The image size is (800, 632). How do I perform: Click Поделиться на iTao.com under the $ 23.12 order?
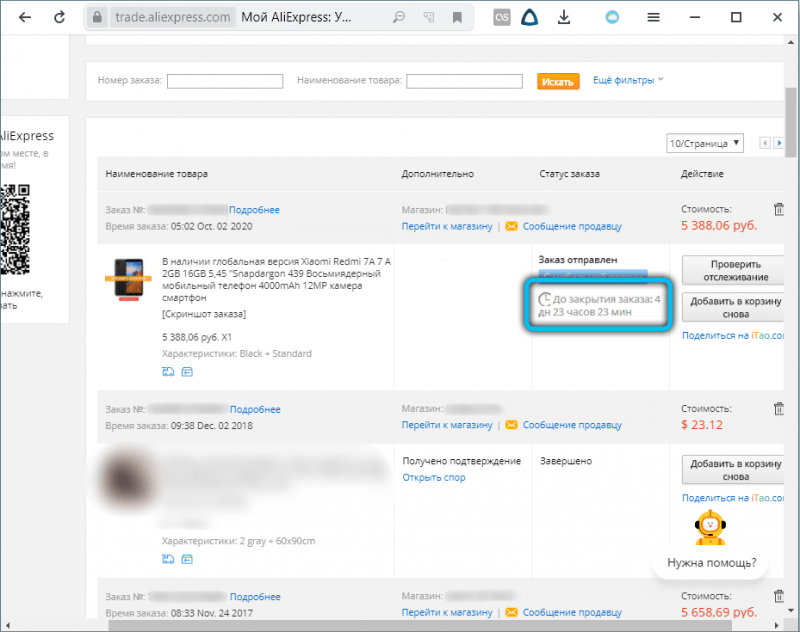[x=733, y=498]
